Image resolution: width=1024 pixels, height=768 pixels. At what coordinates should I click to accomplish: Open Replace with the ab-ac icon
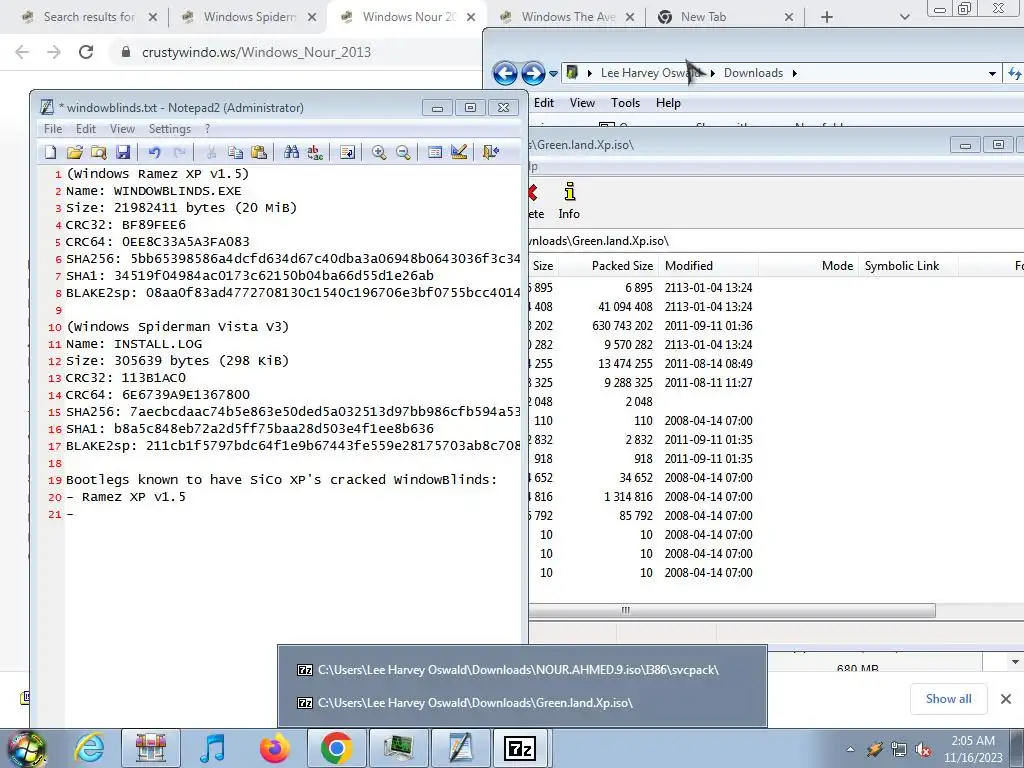(315, 152)
